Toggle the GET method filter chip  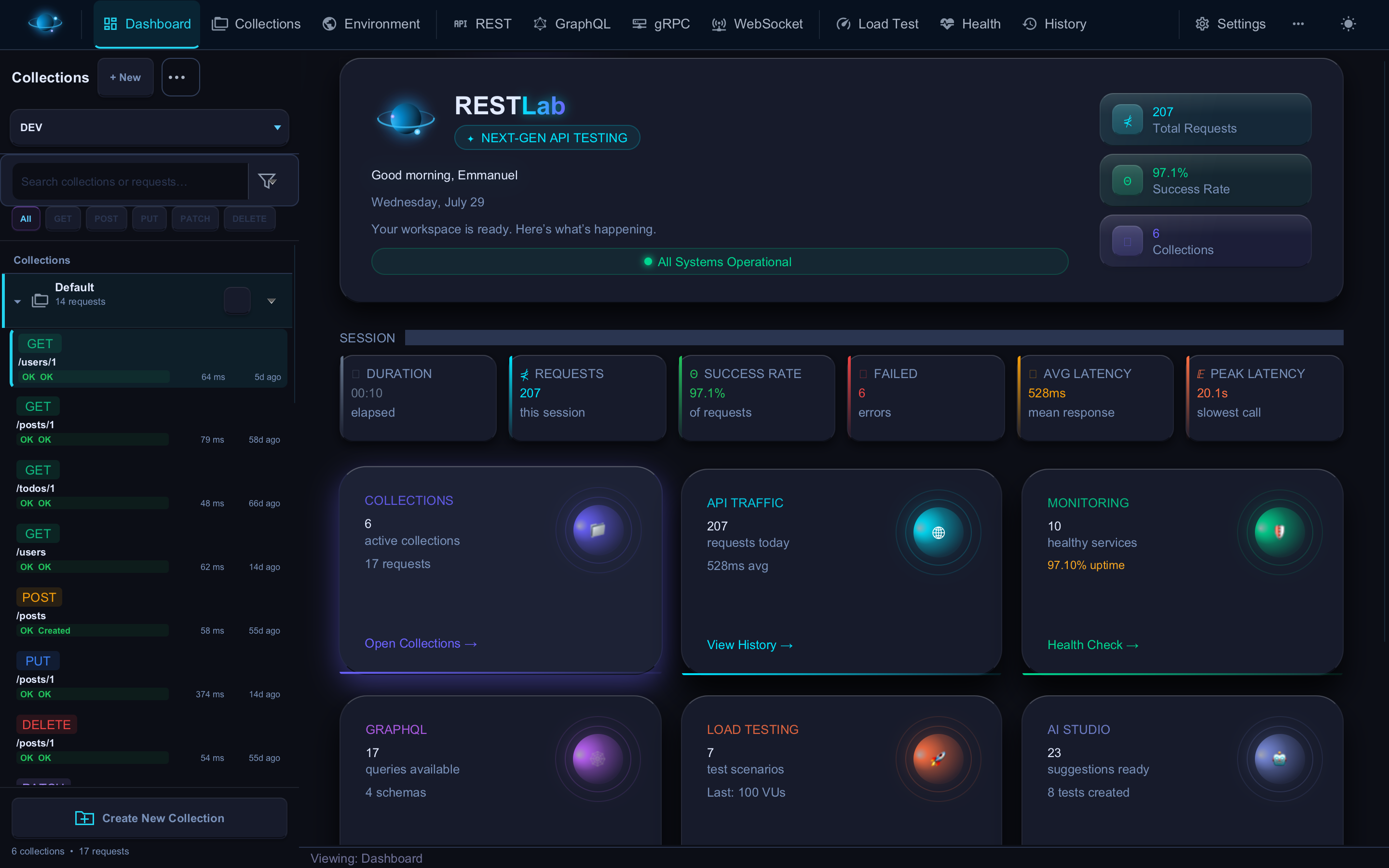(63, 219)
